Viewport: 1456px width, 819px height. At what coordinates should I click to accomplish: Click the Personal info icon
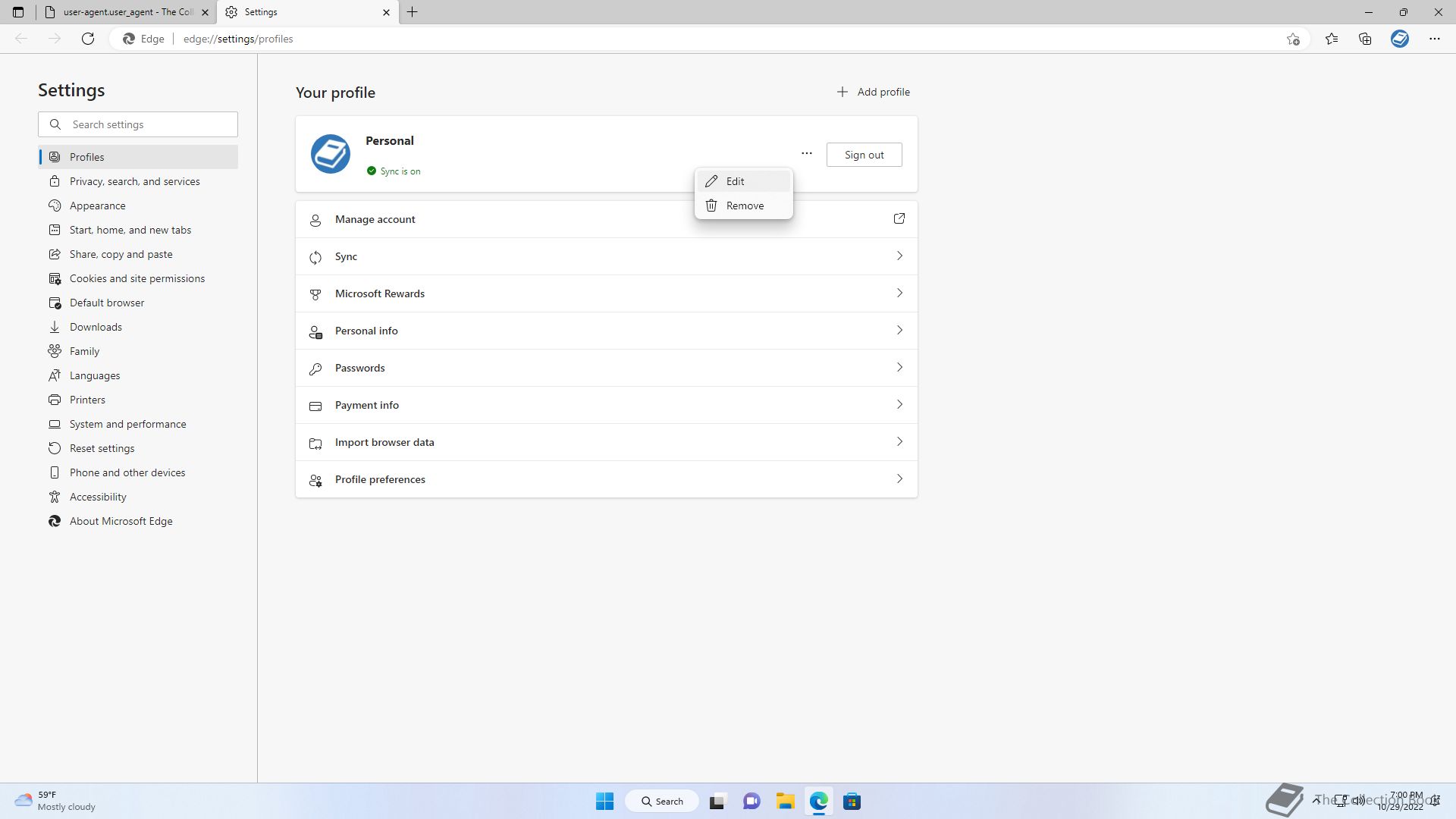(x=315, y=331)
